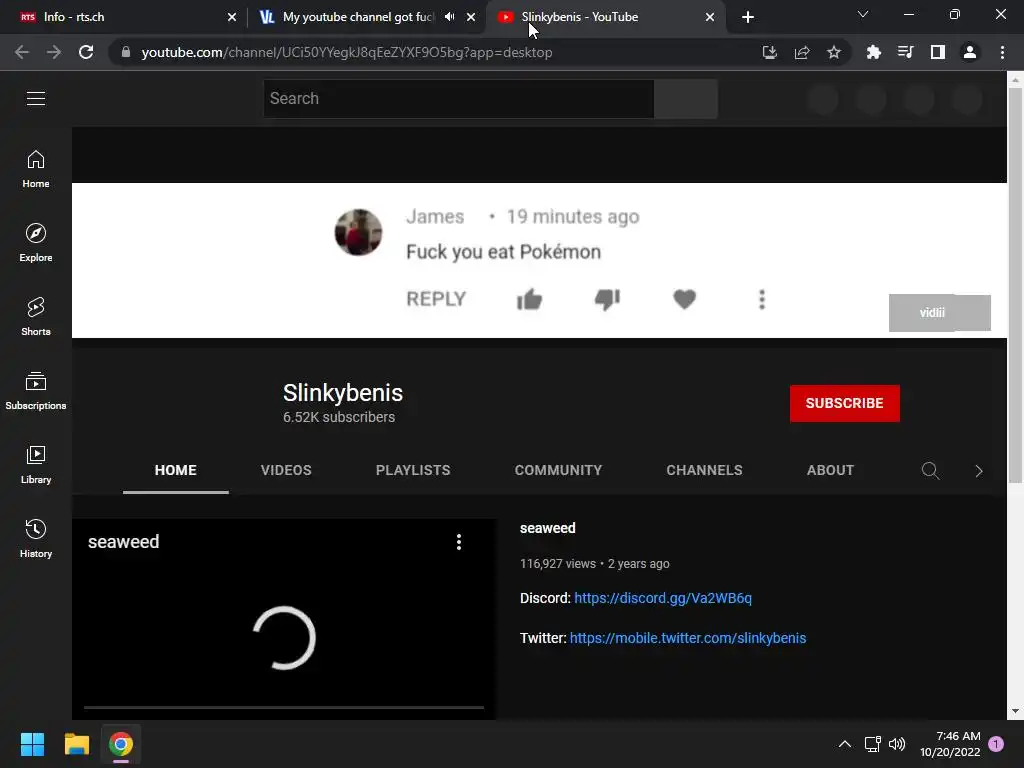This screenshot has width=1024, height=768.
Task: Click the Chrome taskbar icon
Action: point(121,744)
